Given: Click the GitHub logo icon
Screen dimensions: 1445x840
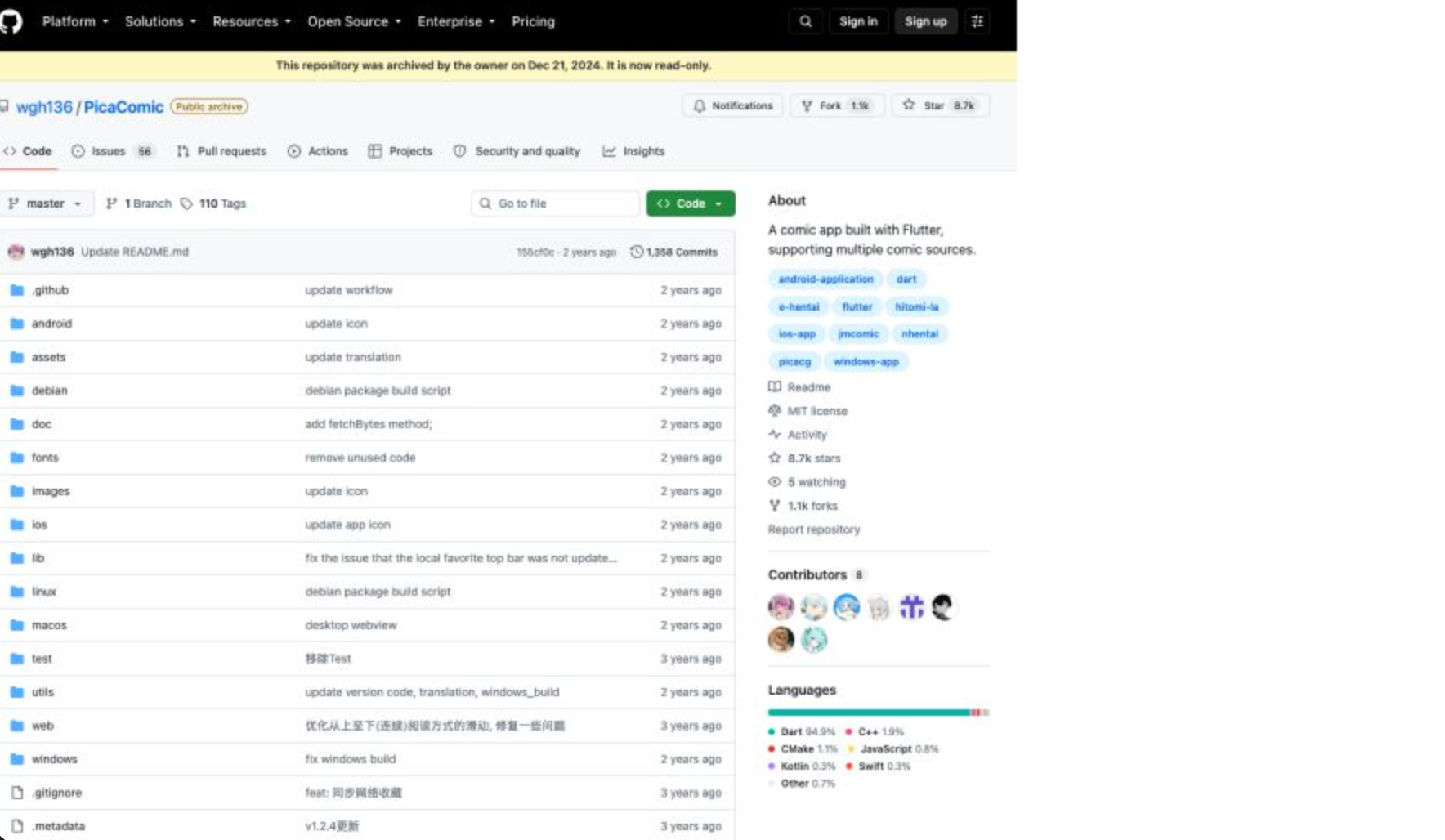Looking at the screenshot, I should coord(11,21).
